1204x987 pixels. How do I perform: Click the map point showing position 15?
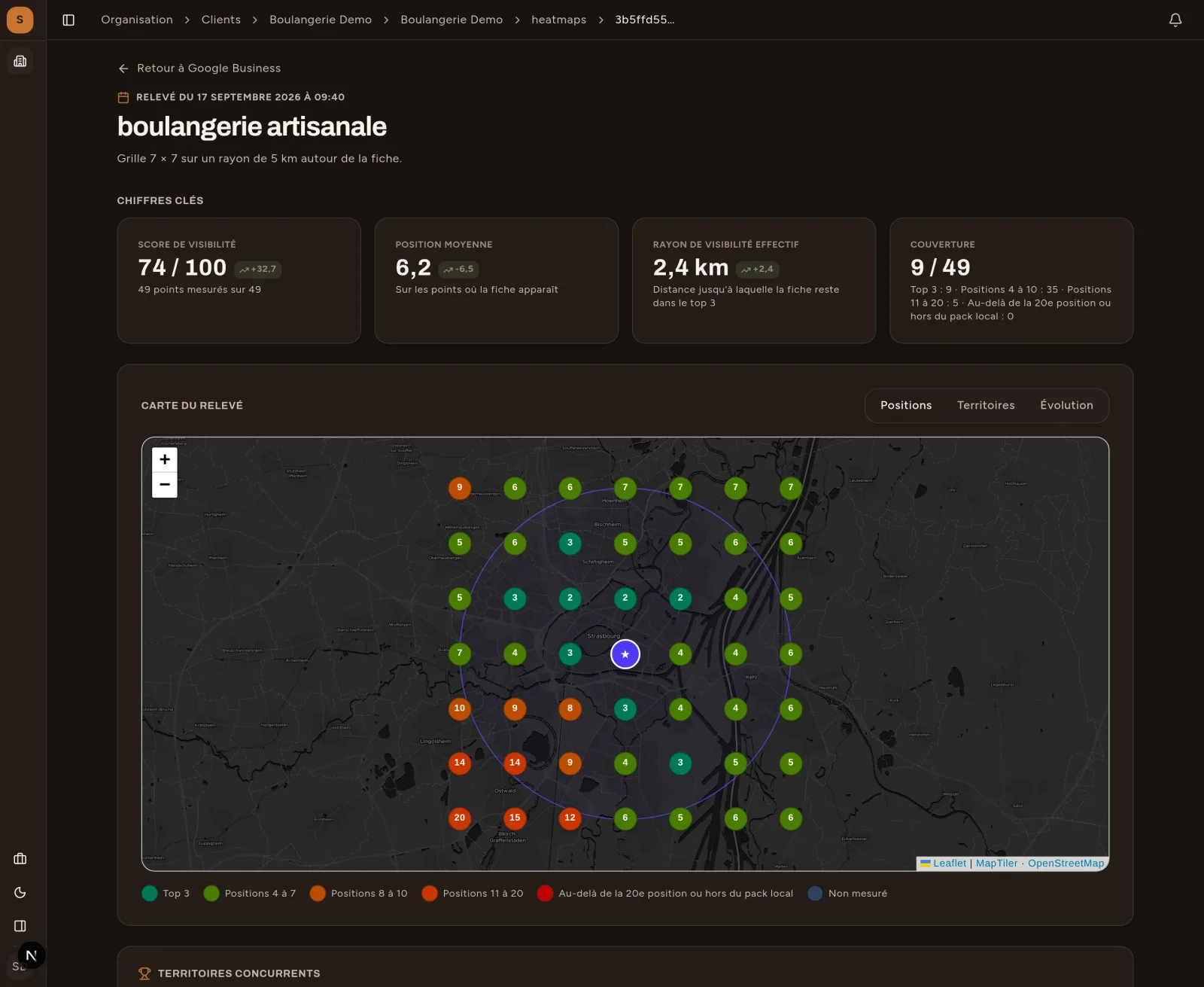[x=515, y=818]
